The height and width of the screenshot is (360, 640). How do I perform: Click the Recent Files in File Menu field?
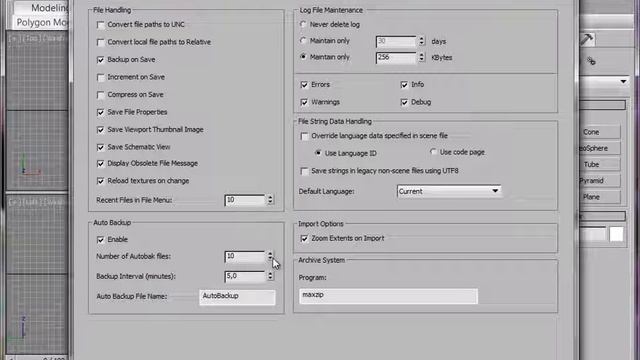tap(245, 200)
